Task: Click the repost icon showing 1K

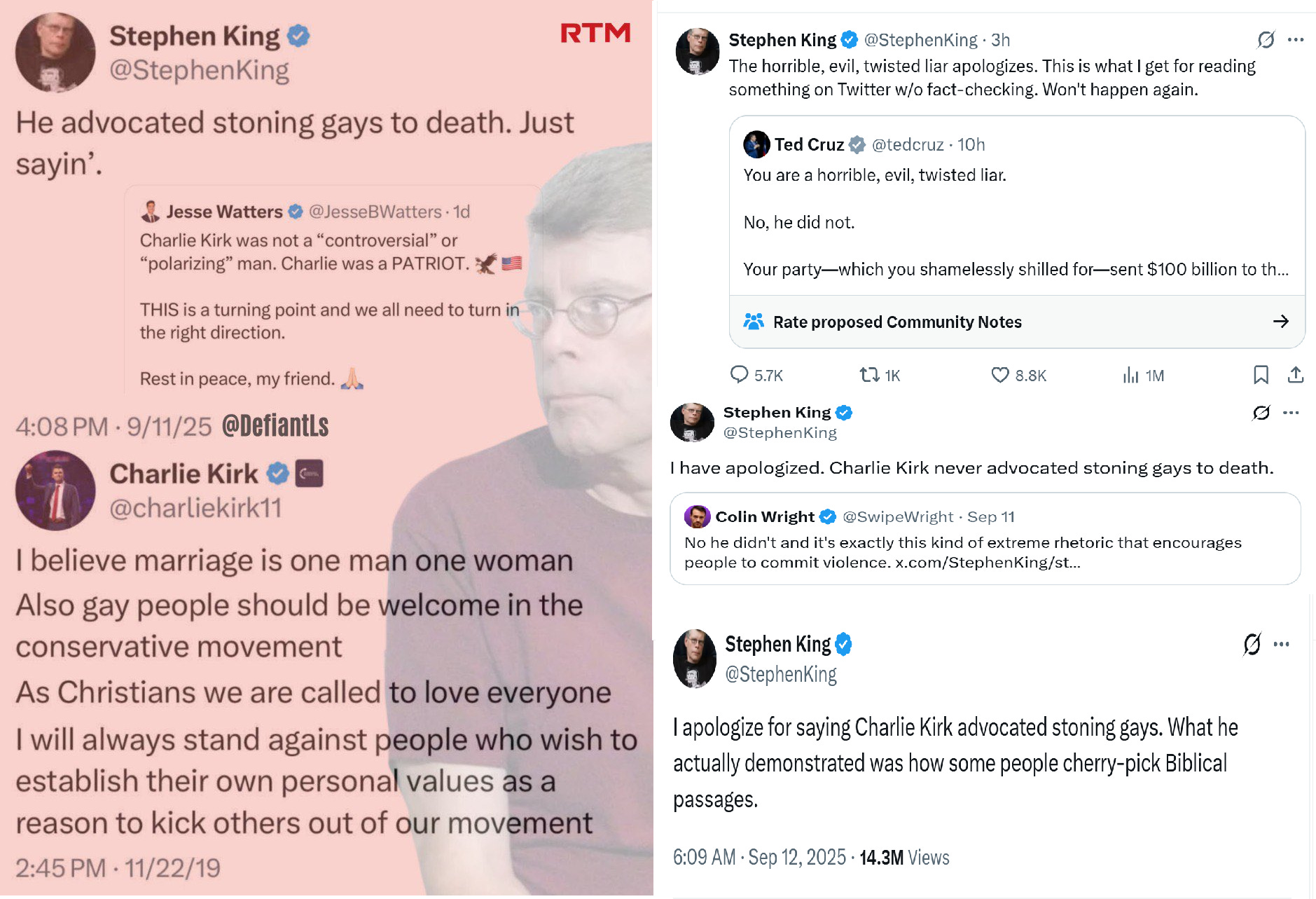Action: [869, 375]
